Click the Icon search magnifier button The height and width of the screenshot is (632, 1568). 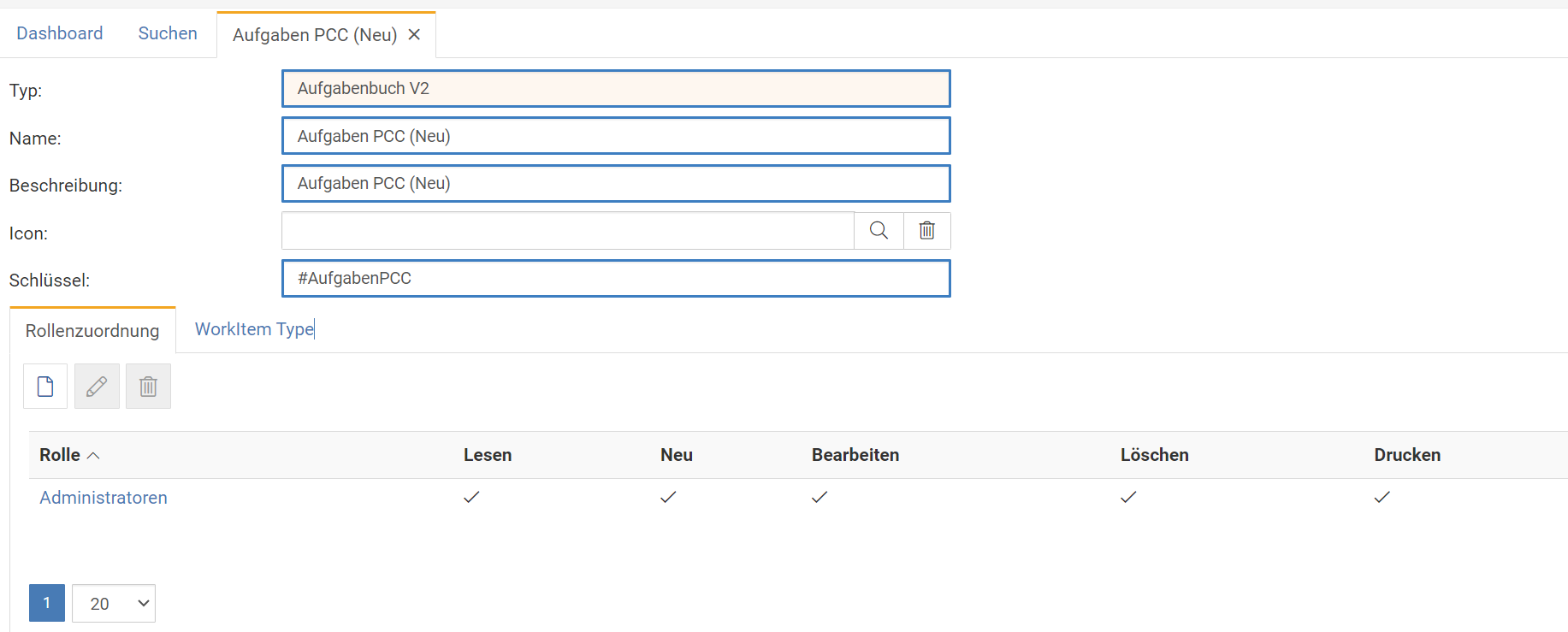(x=879, y=231)
